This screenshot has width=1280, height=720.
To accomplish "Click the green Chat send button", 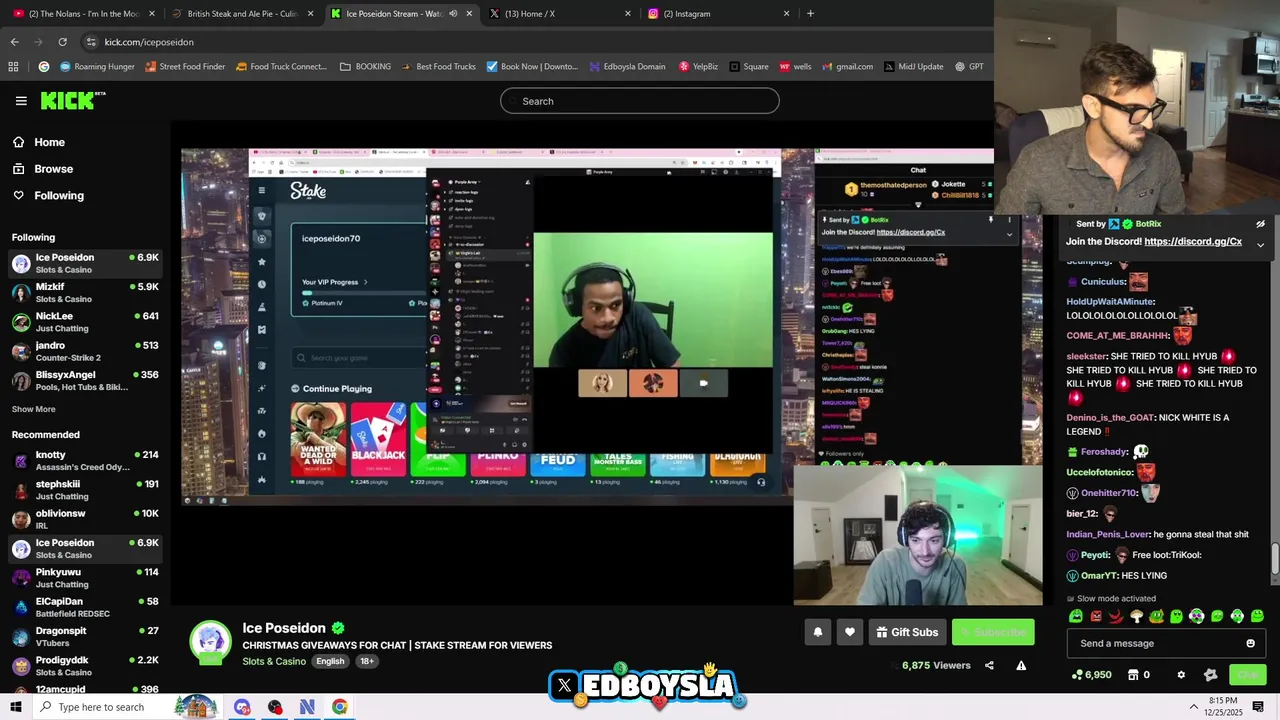I will point(1247,675).
